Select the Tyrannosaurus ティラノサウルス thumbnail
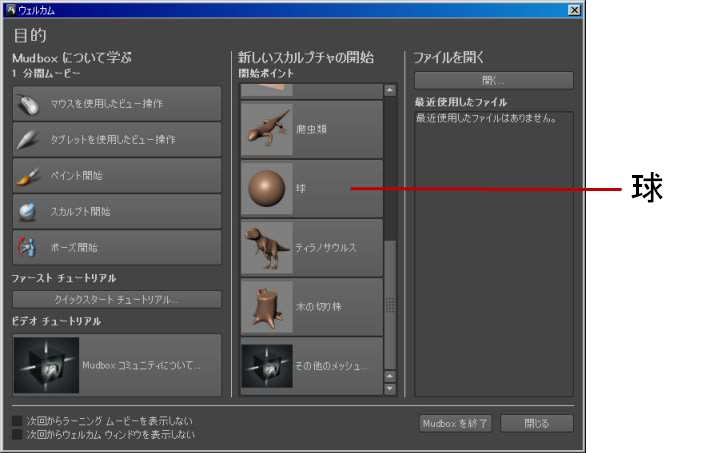 [x=267, y=247]
